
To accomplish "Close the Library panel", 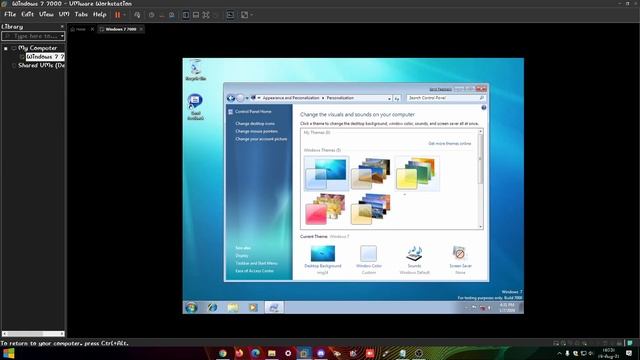I will [62, 27].
